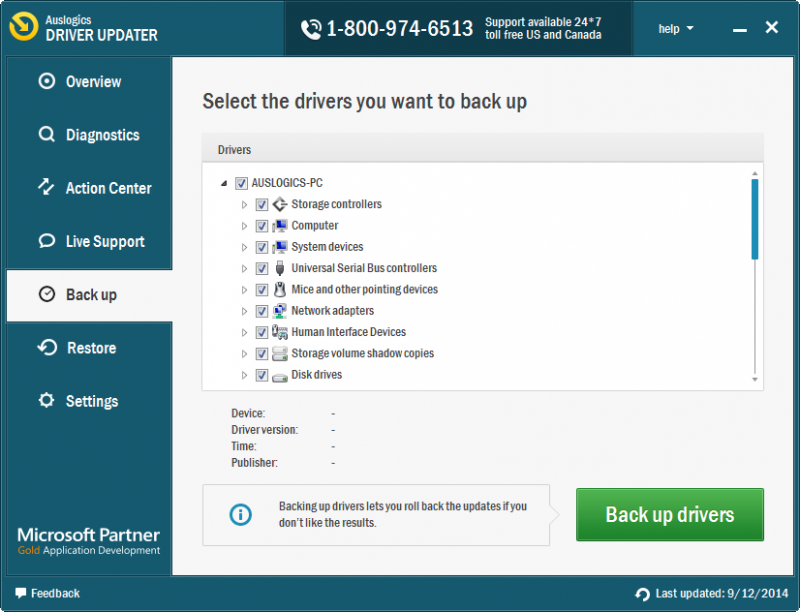The width and height of the screenshot is (800, 612).
Task: Click the driver list scrollbar thumb
Action: click(x=755, y=219)
